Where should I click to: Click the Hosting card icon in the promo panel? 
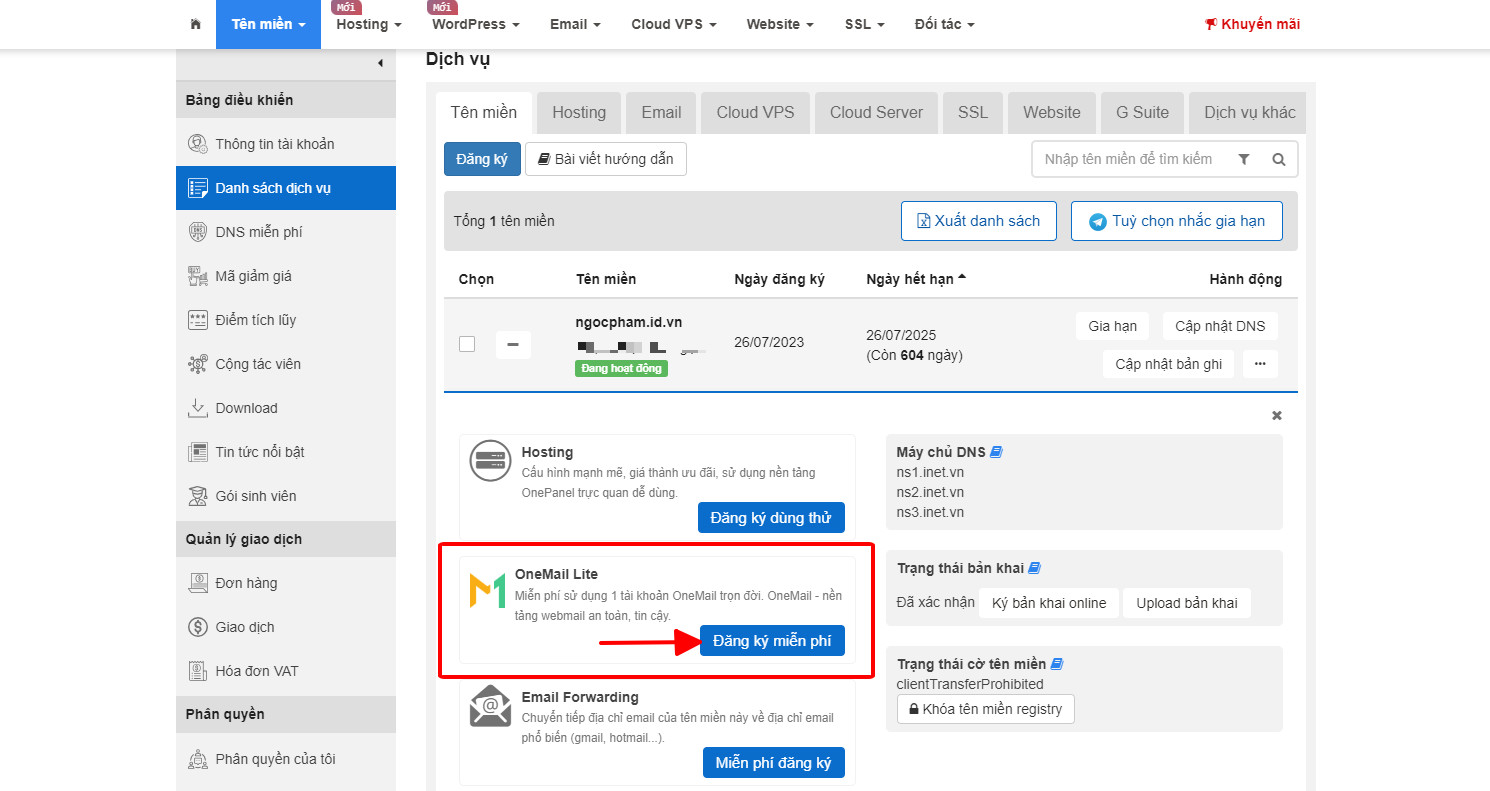point(490,462)
